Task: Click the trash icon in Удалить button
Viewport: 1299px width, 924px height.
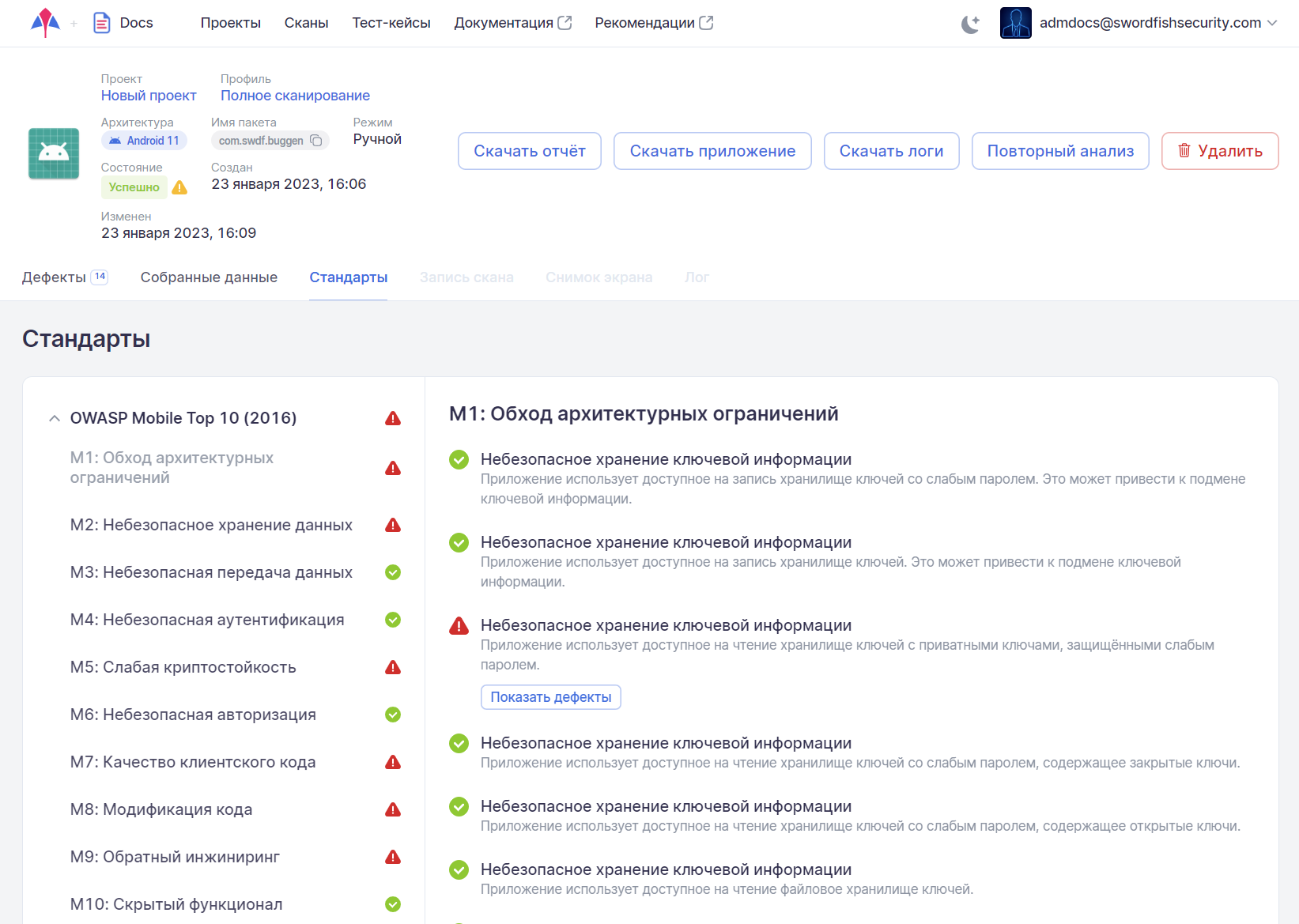Action: click(x=1184, y=150)
